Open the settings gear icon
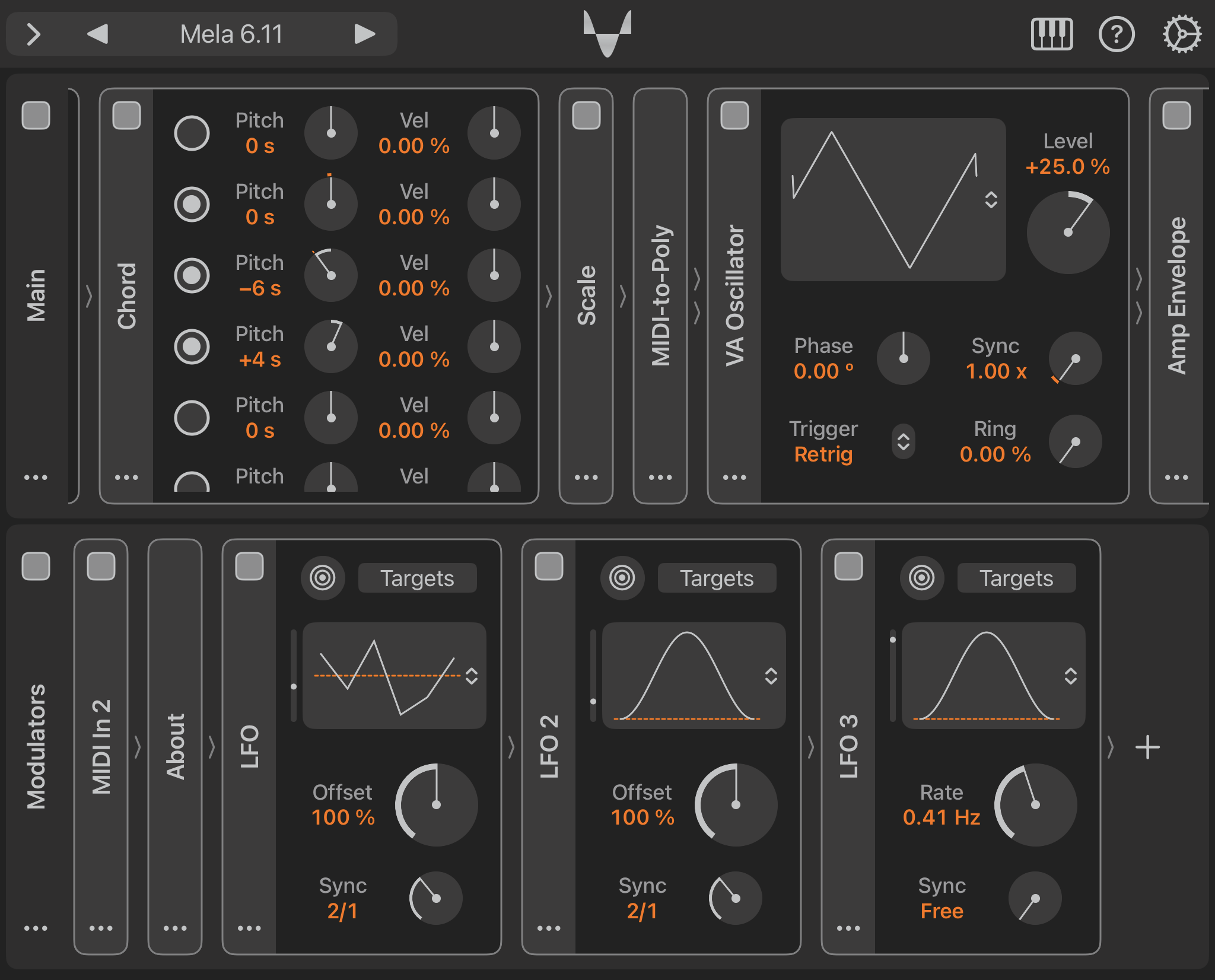The height and width of the screenshot is (980, 1215). click(1181, 34)
